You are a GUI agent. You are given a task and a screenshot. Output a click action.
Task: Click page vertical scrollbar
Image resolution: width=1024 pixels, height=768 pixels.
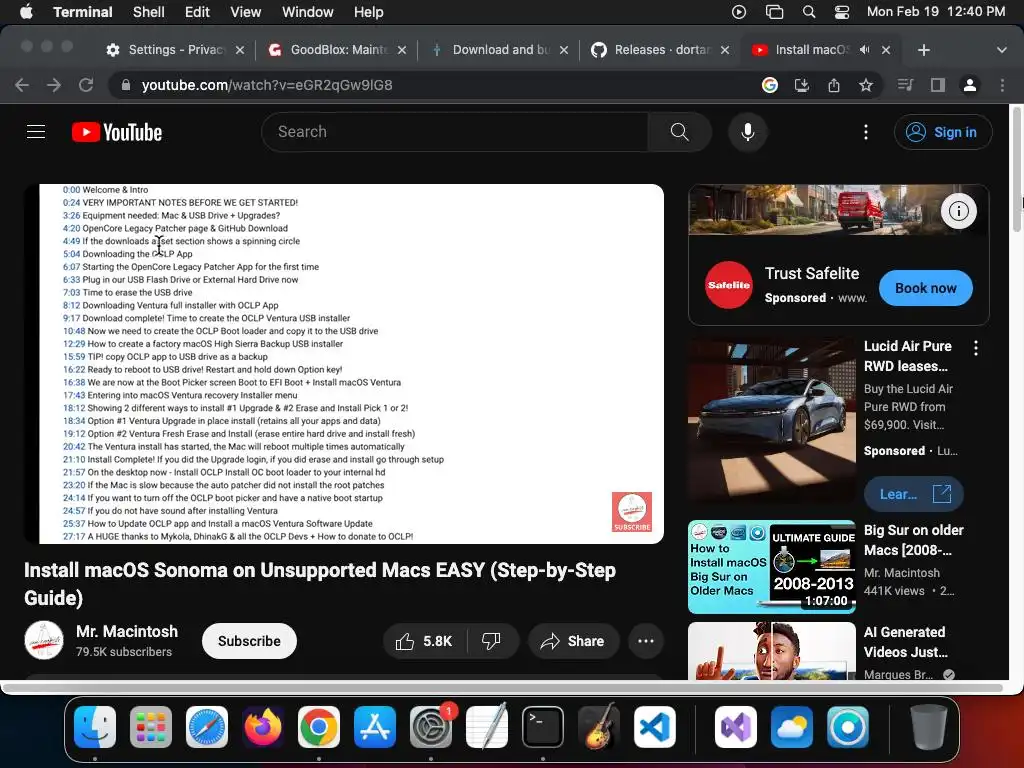[1016, 170]
